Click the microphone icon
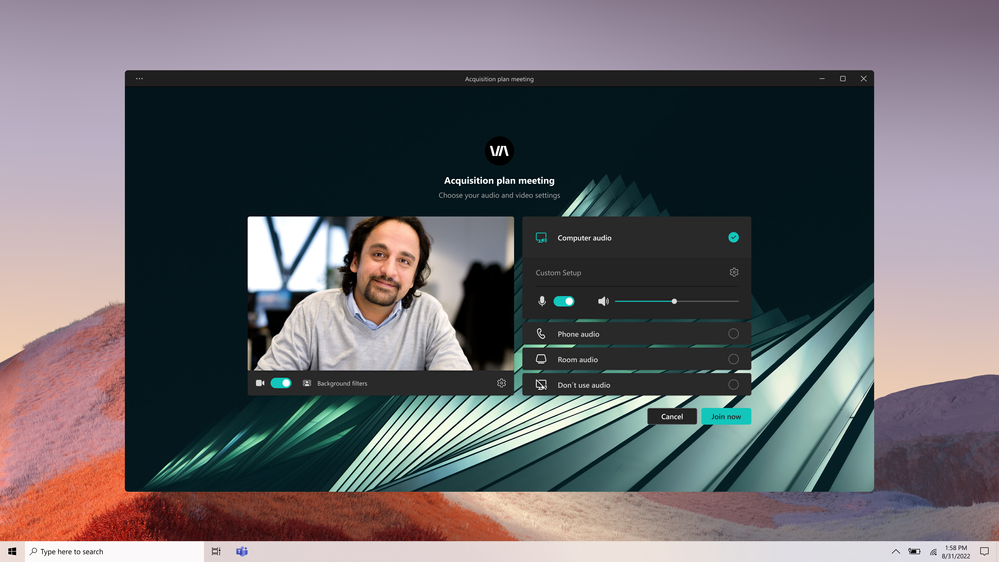Screen dimensions: 999x562 click(542, 301)
